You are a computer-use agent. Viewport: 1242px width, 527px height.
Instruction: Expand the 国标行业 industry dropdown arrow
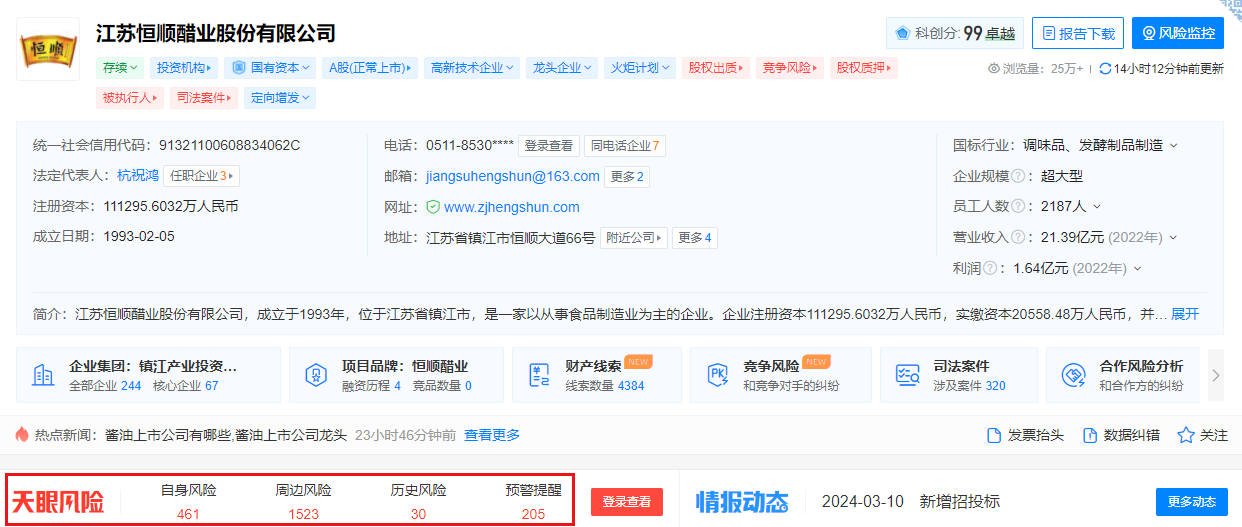[1174, 146]
